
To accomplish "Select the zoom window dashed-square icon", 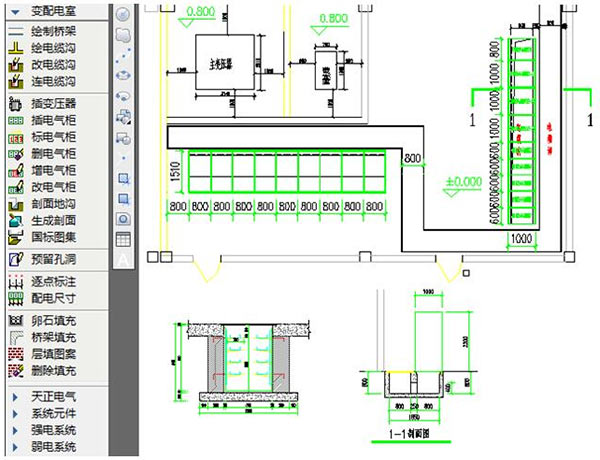I will (x=123, y=179).
